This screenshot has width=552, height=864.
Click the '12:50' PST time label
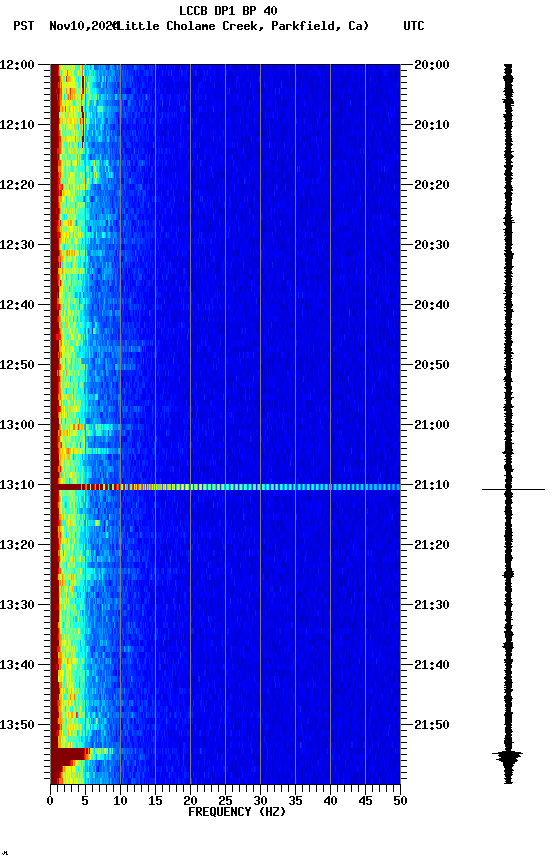coord(17,365)
